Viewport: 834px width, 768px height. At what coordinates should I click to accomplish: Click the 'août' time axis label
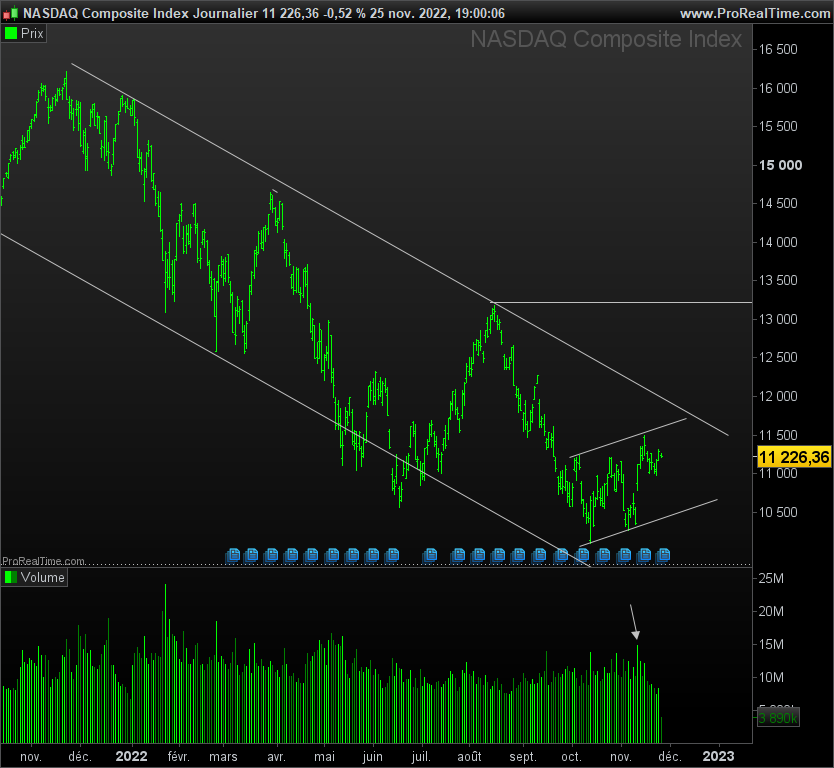(x=469, y=757)
